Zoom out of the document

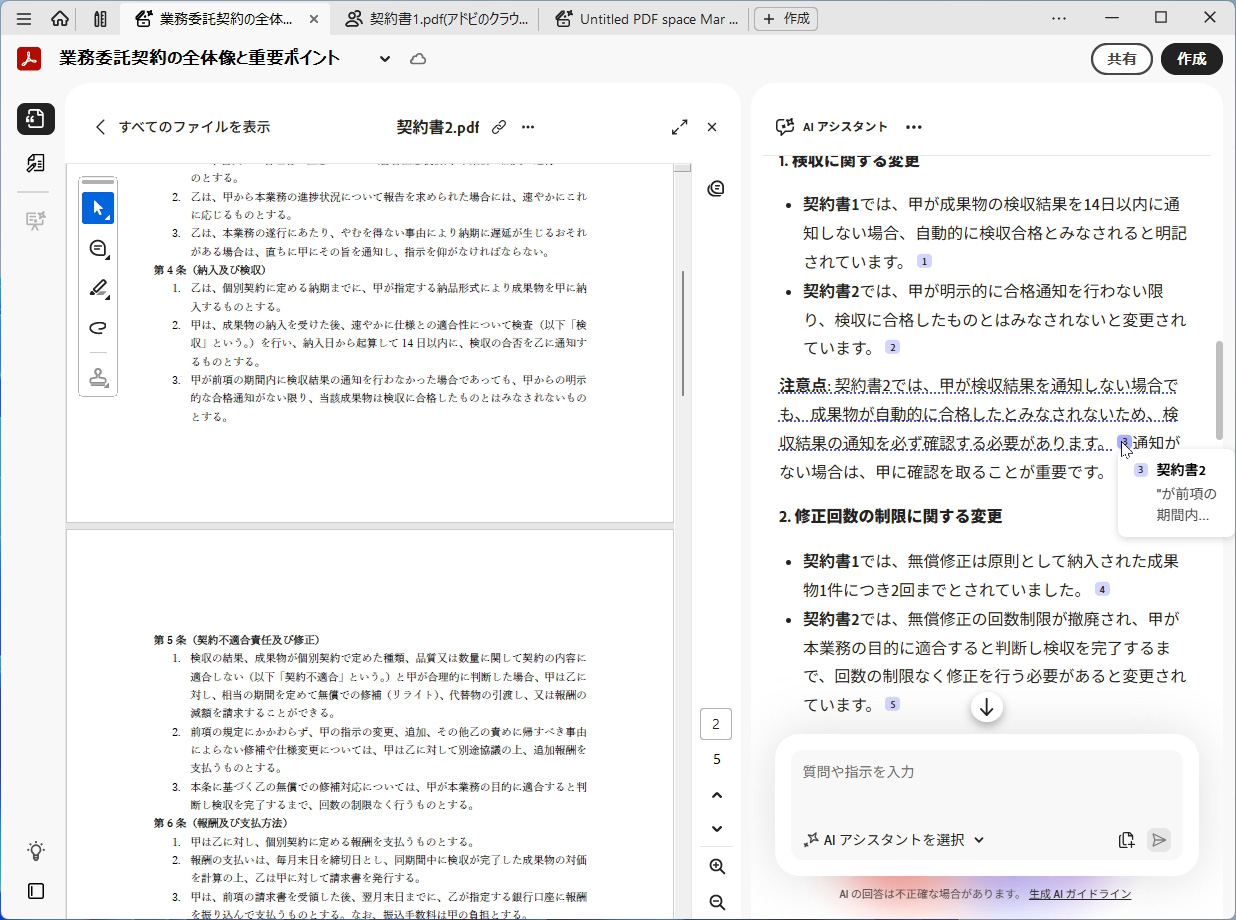[716, 902]
